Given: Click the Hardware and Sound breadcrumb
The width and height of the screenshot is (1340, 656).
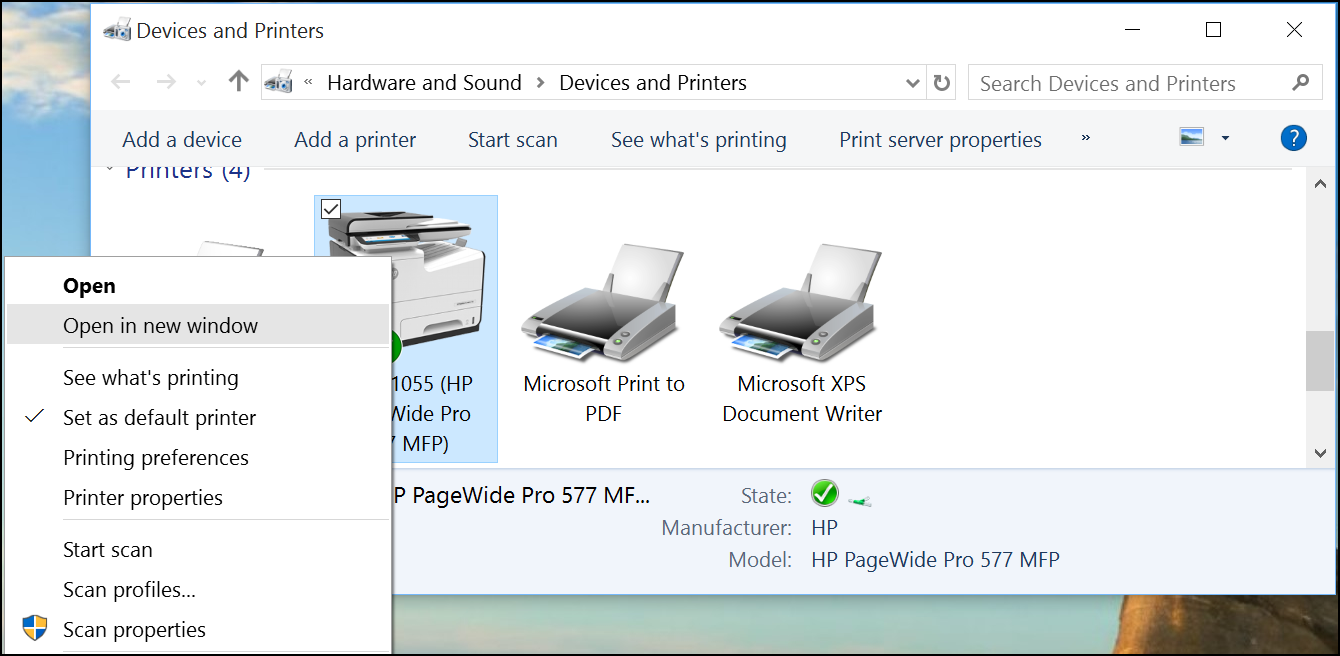Looking at the screenshot, I should click(x=424, y=83).
